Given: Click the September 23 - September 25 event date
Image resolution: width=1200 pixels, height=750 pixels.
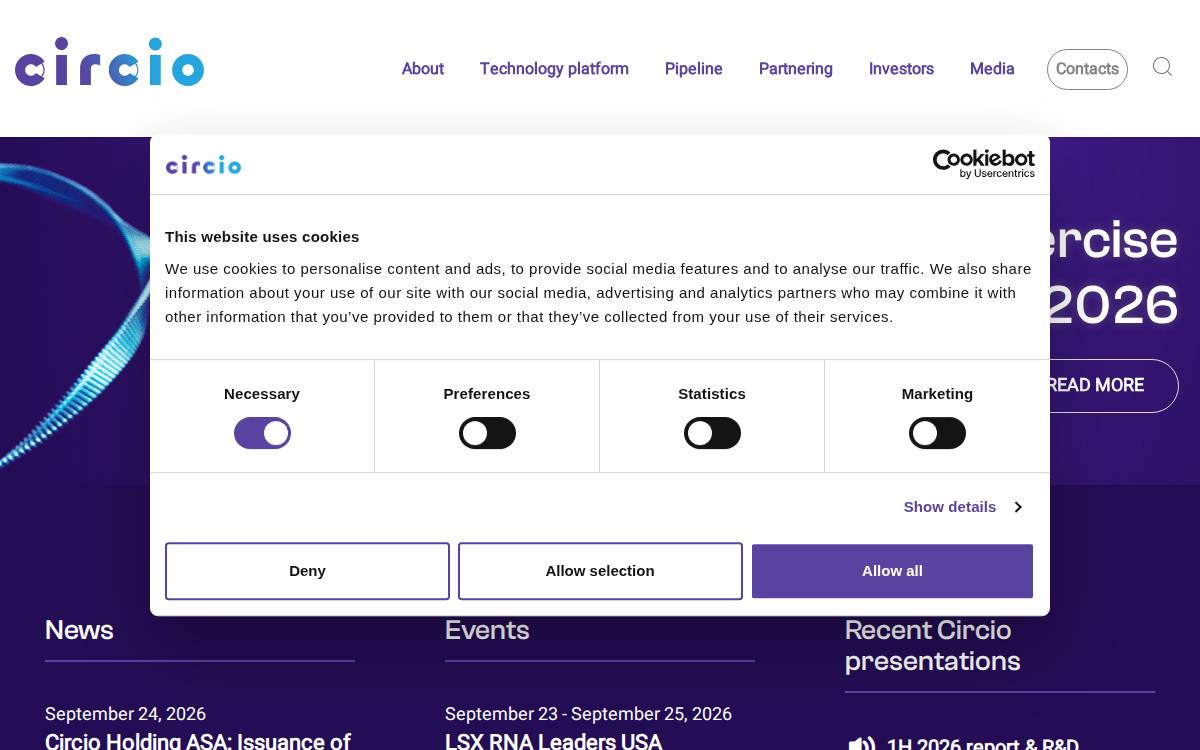Looking at the screenshot, I should (x=588, y=714).
